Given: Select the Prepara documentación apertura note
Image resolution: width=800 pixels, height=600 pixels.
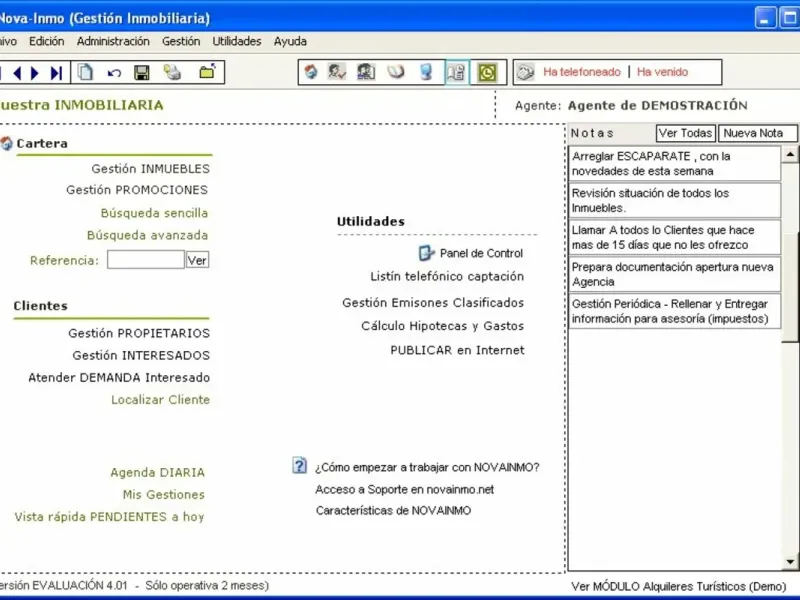Looking at the screenshot, I should pos(674,274).
